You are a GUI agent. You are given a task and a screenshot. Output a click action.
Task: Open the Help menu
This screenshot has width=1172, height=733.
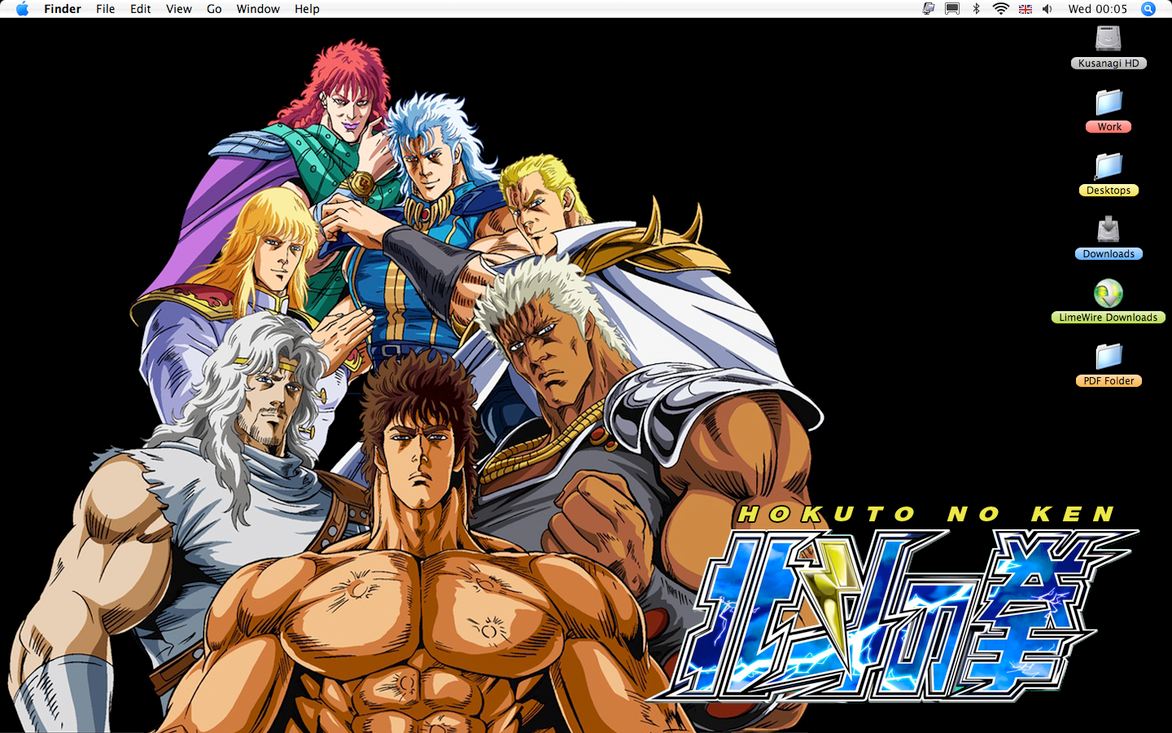[x=306, y=9]
